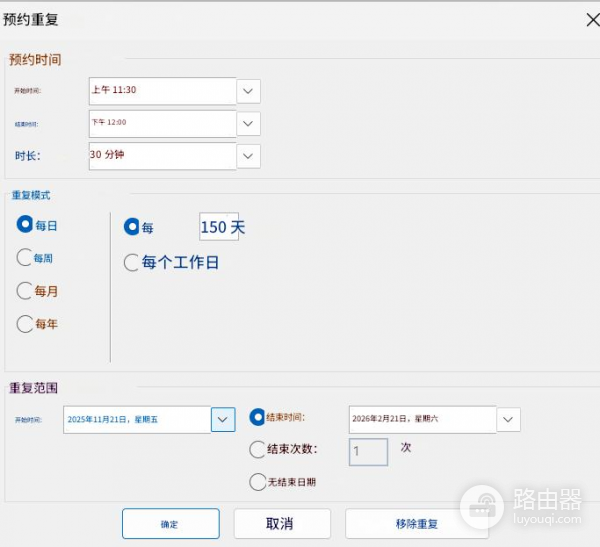
Task: Click the end date field 2026年2月21日
Action: click(x=423, y=419)
